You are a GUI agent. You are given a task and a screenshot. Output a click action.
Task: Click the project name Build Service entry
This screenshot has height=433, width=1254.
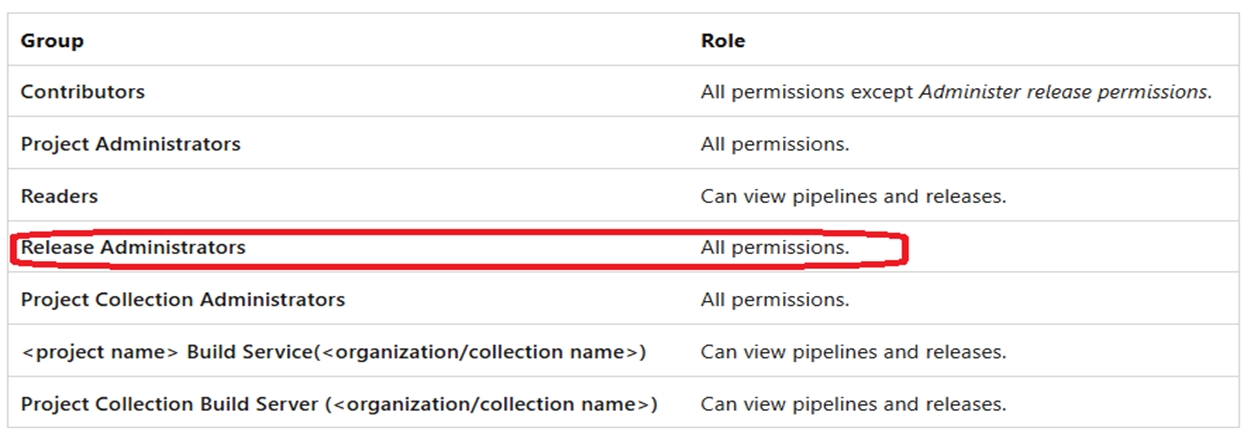pyautogui.click(x=333, y=352)
